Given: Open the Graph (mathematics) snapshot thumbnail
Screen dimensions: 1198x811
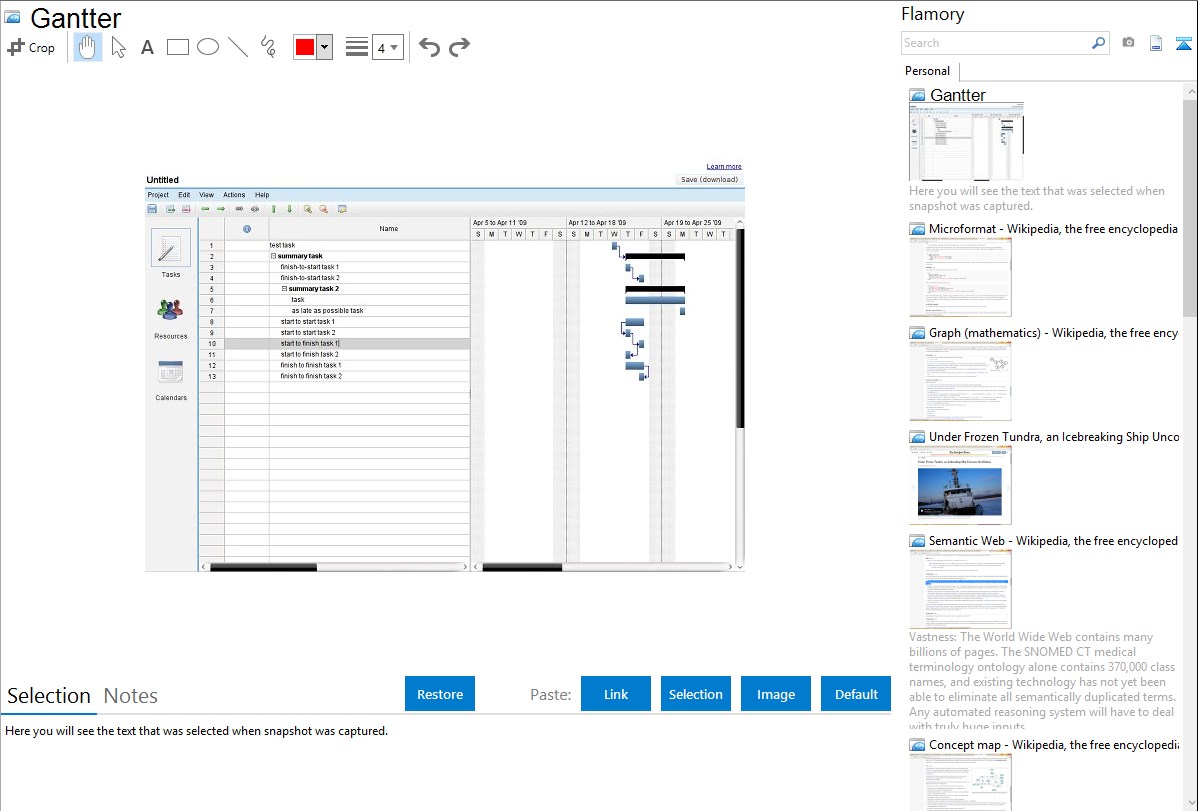Looking at the screenshot, I should [x=960, y=381].
